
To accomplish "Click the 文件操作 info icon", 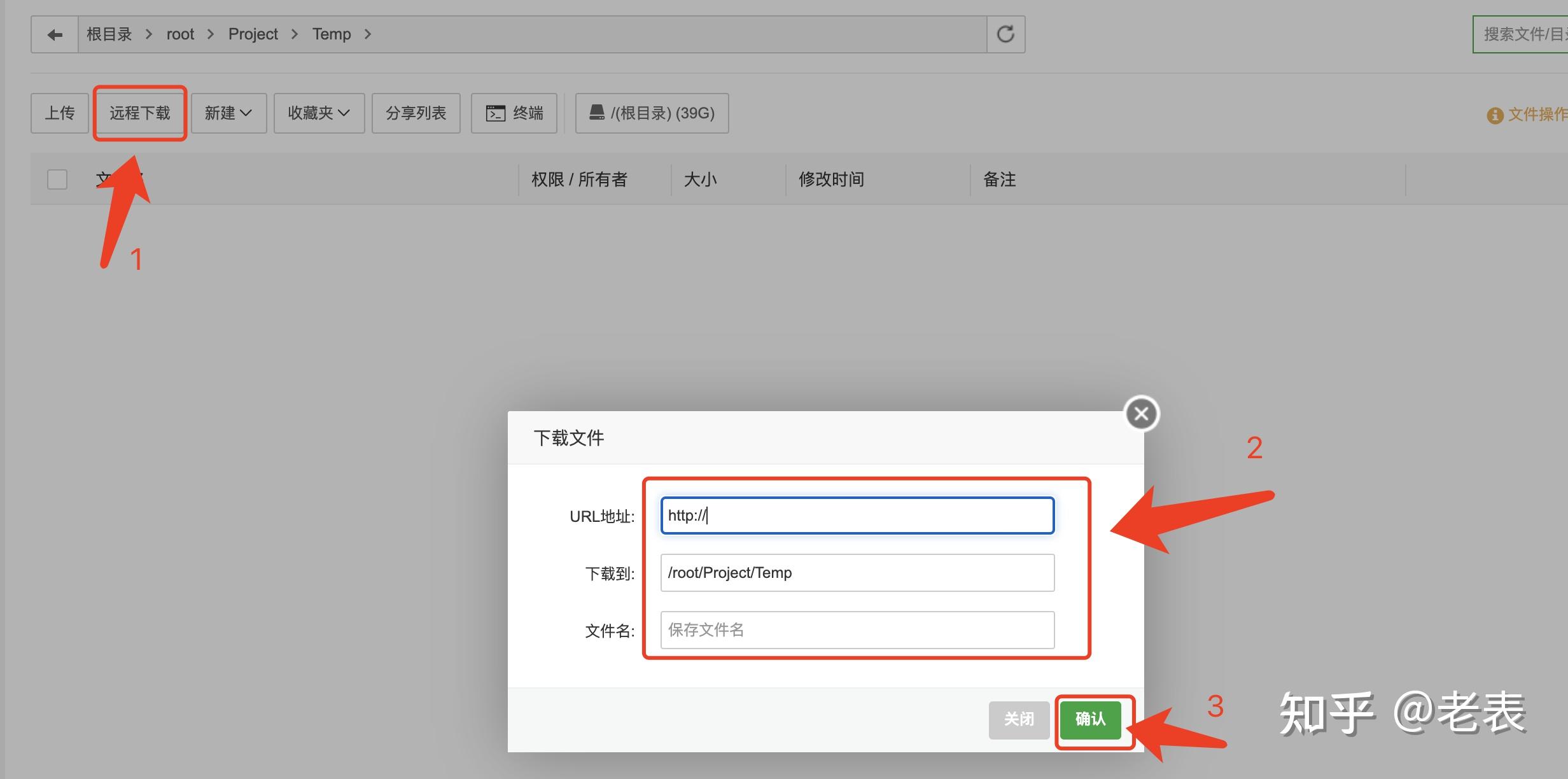I will tap(1494, 115).
